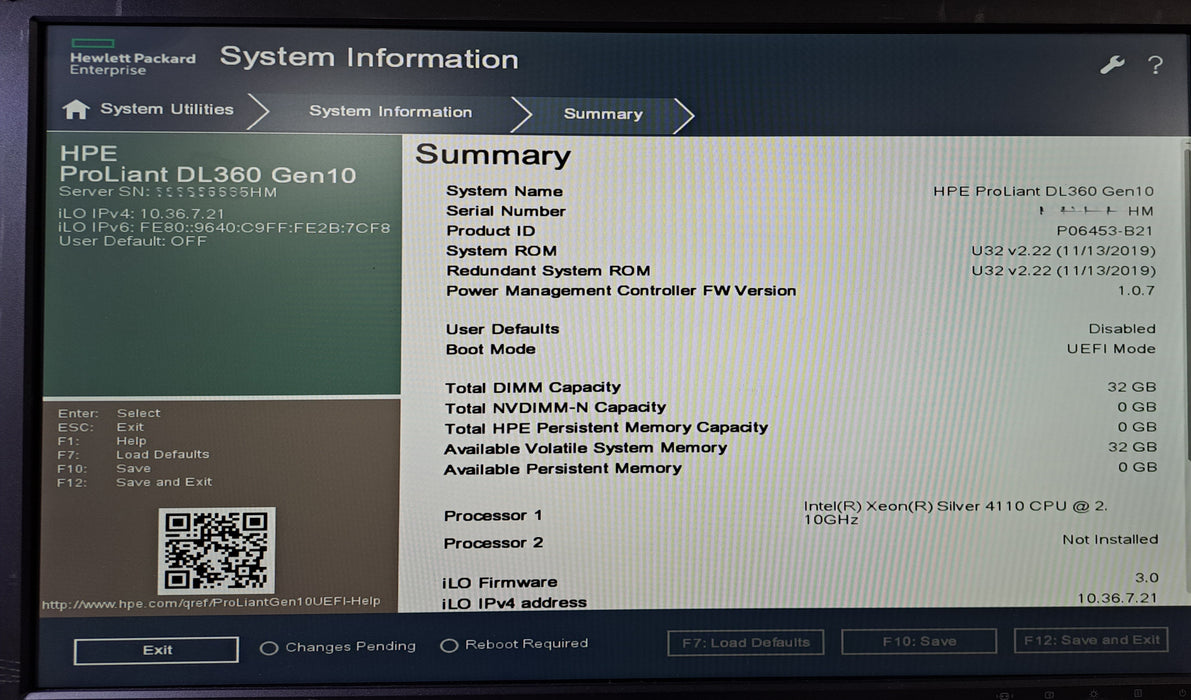
Task: Click F7: Load Defaults hint in key legend
Action: (133, 455)
